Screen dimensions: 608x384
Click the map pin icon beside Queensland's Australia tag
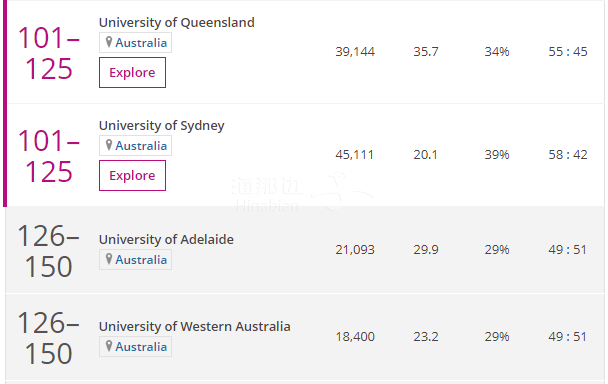pyautogui.click(x=109, y=42)
